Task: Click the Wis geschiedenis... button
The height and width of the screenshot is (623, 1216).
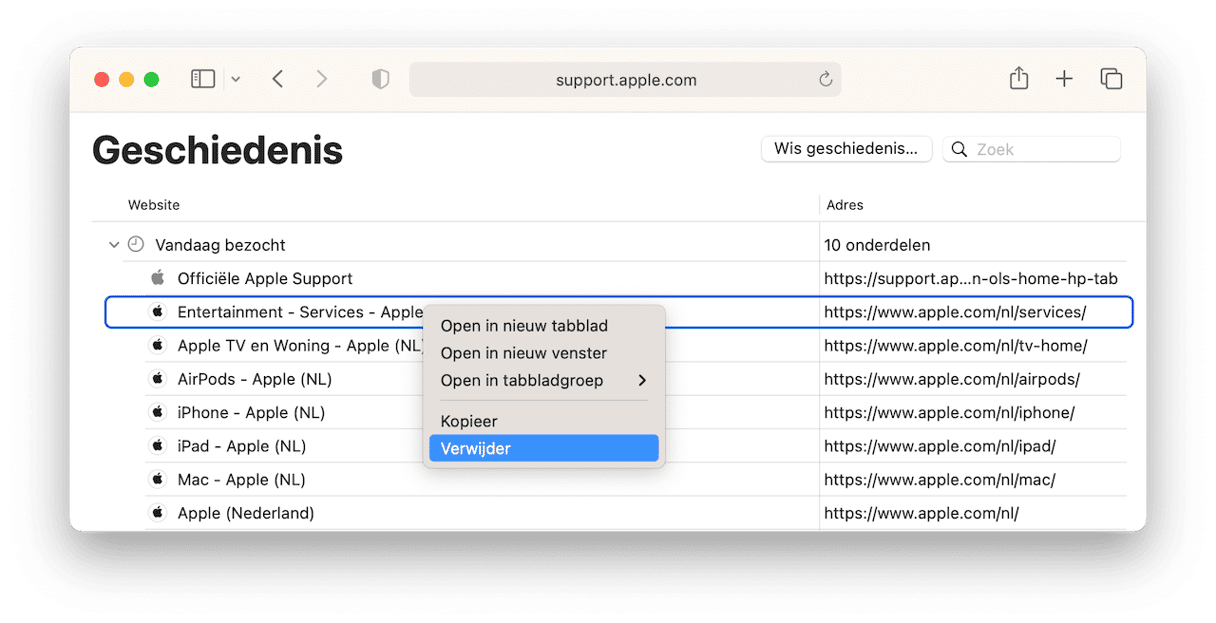Action: point(846,149)
